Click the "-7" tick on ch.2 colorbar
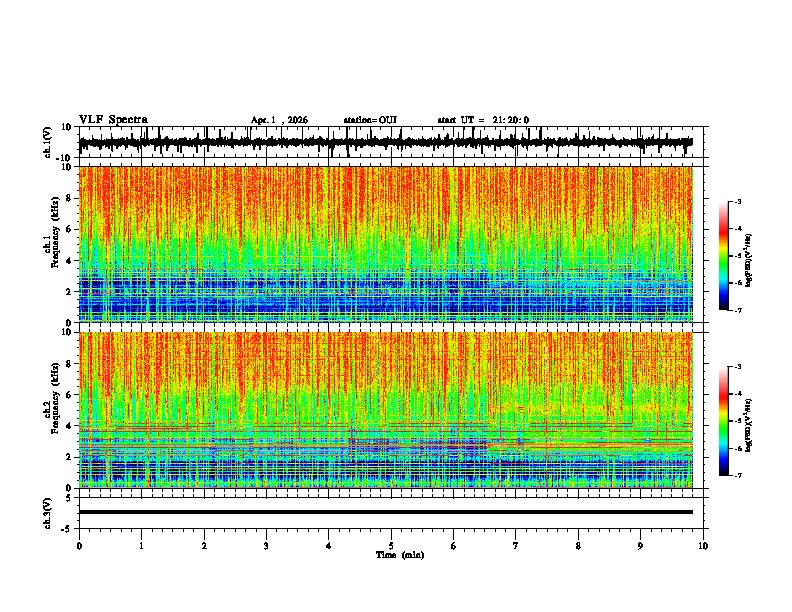 click(737, 475)
